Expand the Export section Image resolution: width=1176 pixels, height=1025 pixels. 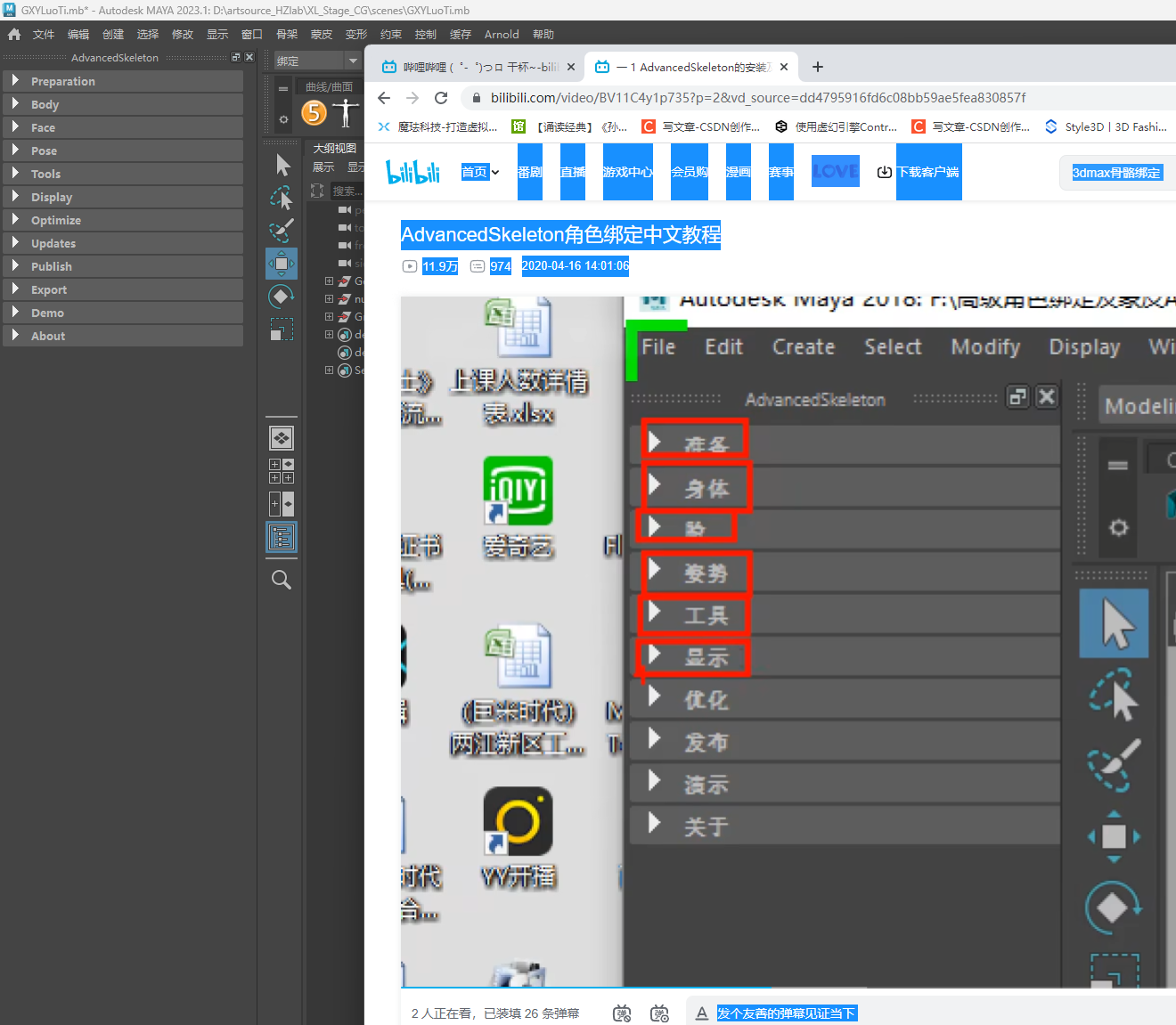[123, 289]
